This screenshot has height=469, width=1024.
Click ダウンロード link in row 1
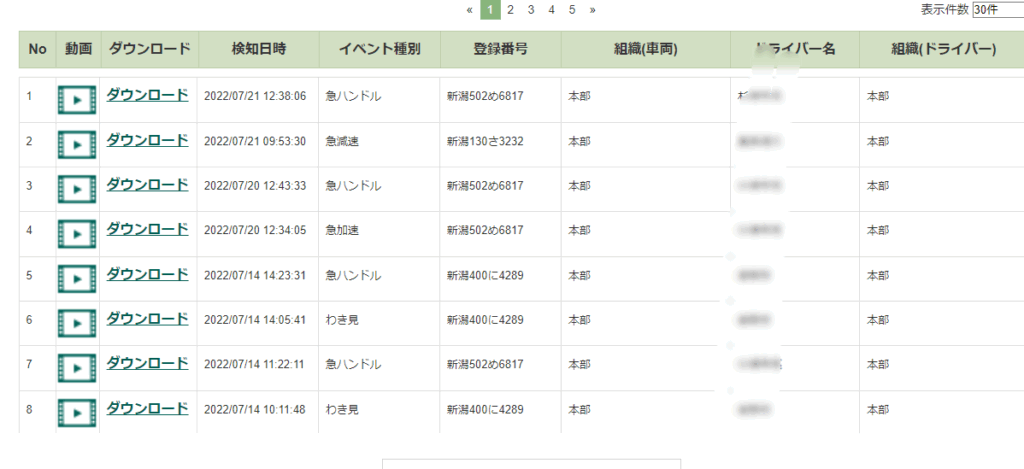pyautogui.click(x=147, y=96)
